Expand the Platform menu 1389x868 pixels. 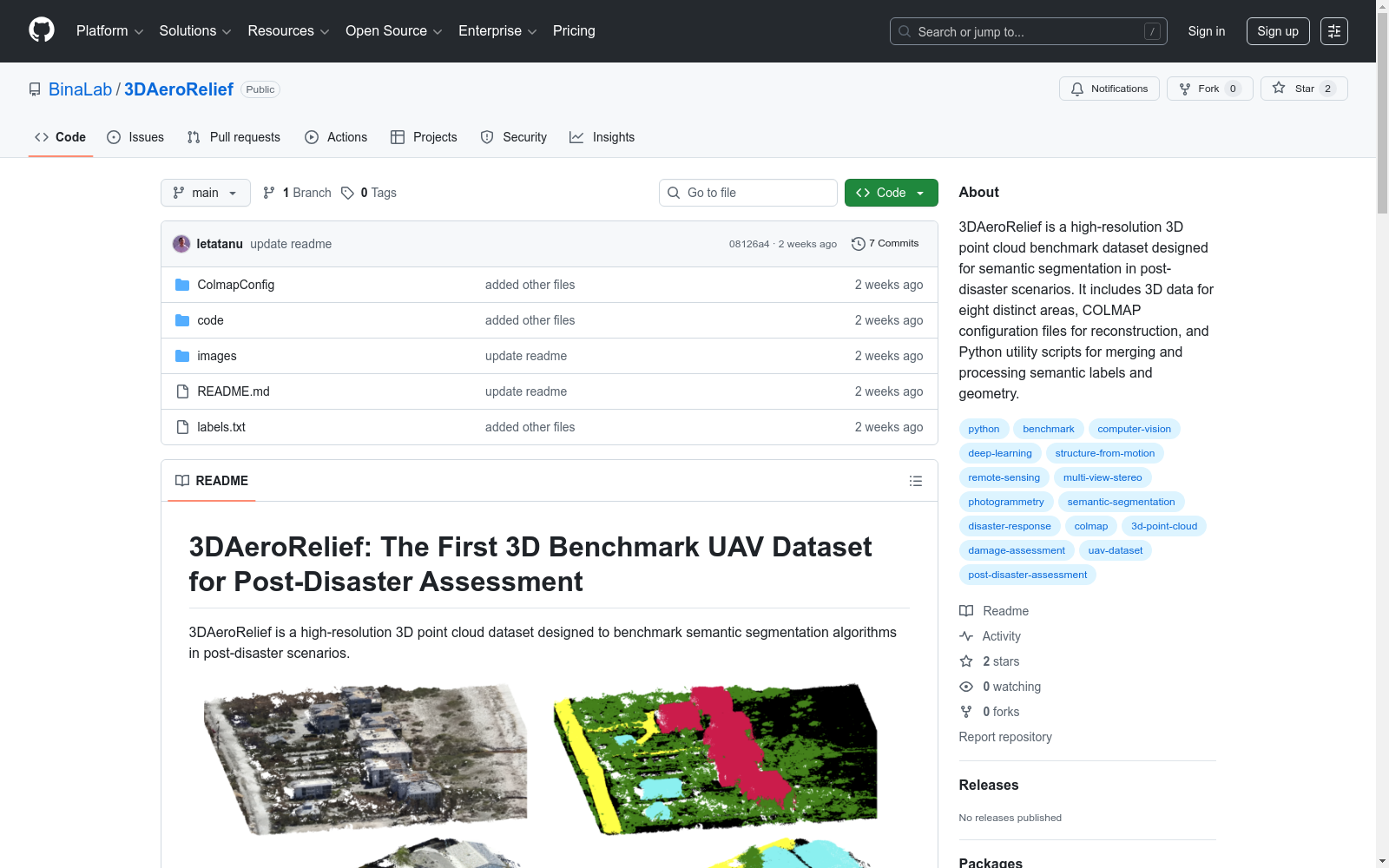[110, 31]
